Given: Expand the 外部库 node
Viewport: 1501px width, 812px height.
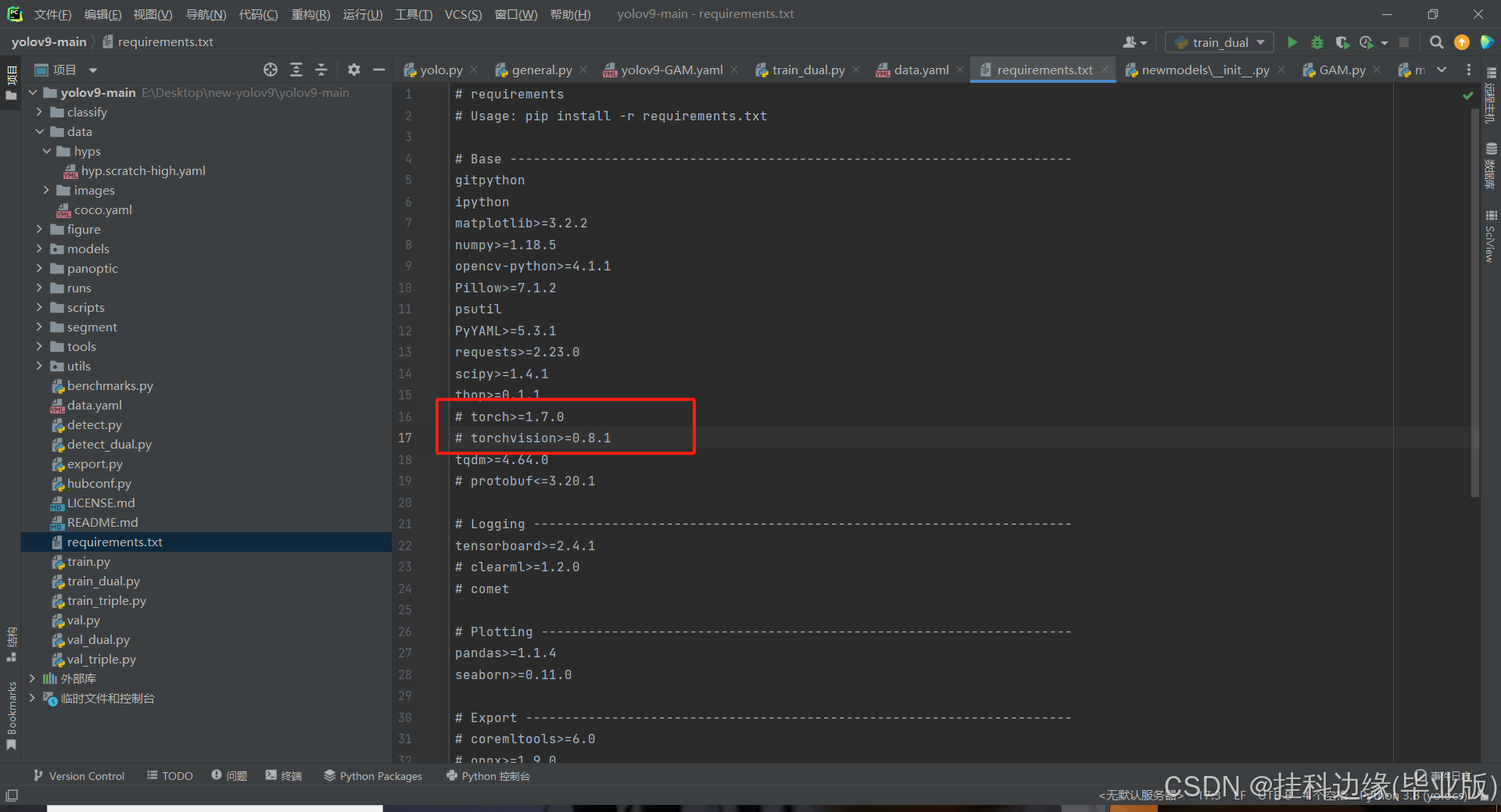Looking at the screenshot, I should click(32, 679).
